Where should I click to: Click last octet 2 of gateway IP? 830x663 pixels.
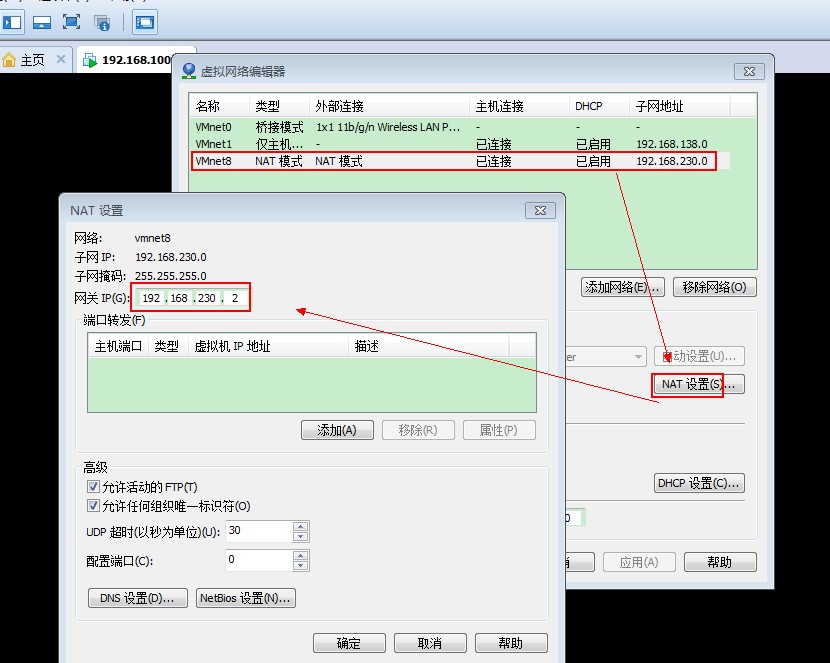pos(234,298)
